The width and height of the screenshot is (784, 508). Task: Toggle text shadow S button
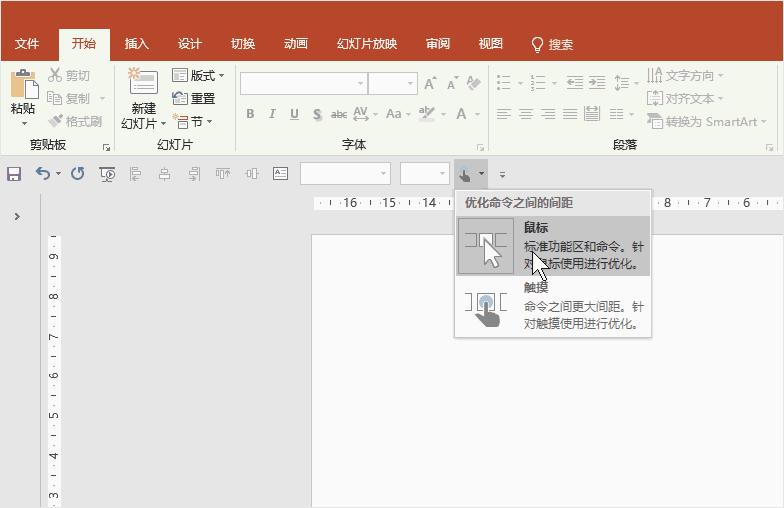click(317, 114)
